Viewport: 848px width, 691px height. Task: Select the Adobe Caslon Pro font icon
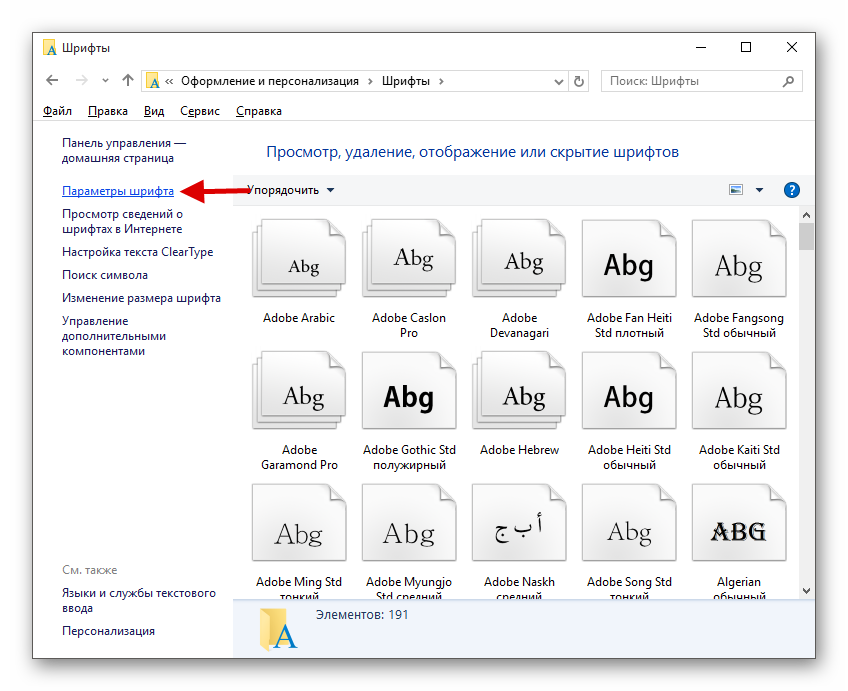(x=409, y=258)
